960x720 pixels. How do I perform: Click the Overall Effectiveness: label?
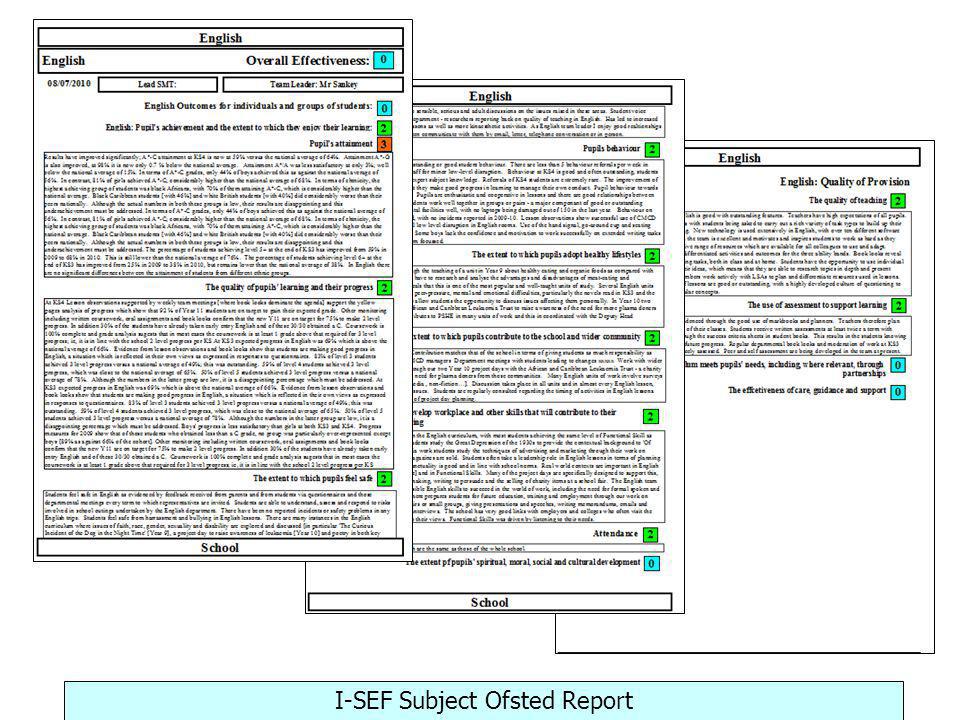click(308, 61)
